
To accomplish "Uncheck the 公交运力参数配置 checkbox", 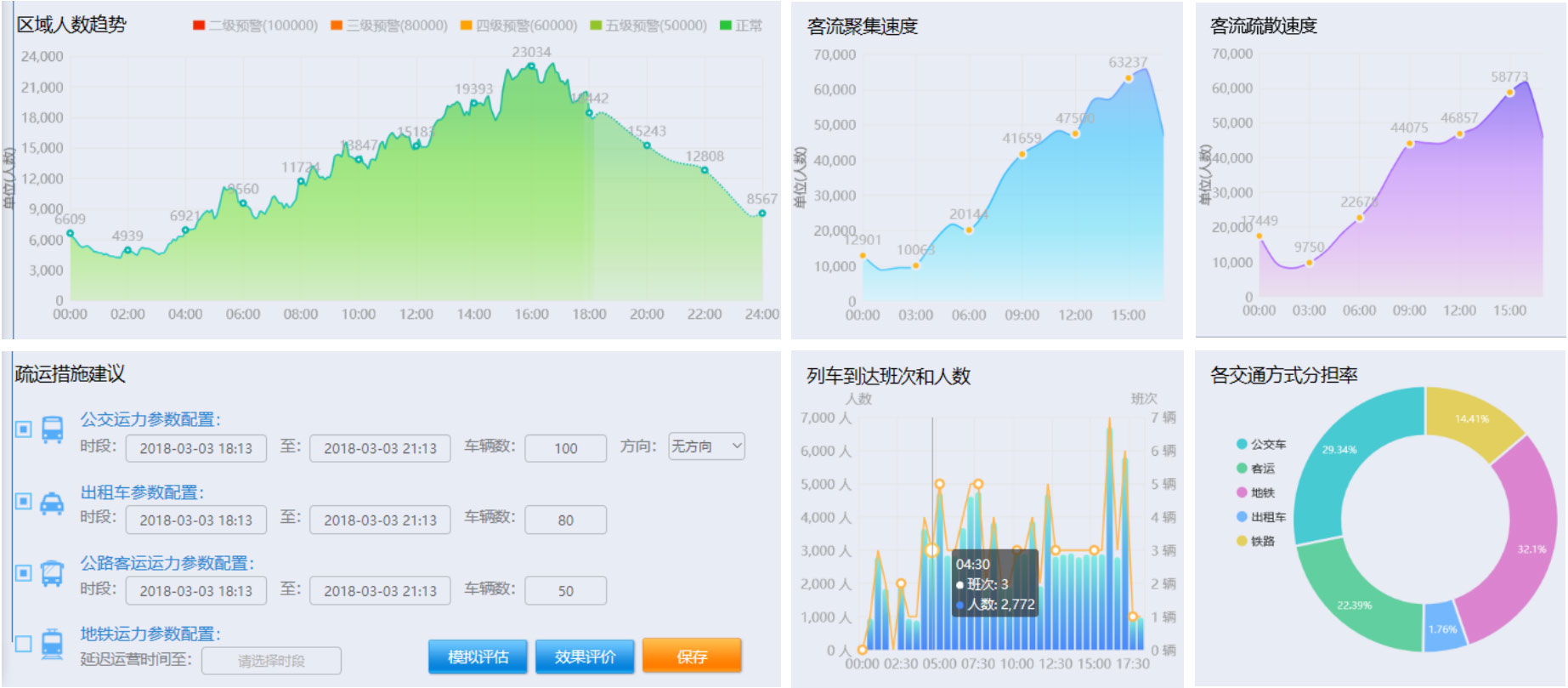I will [24, 429].
